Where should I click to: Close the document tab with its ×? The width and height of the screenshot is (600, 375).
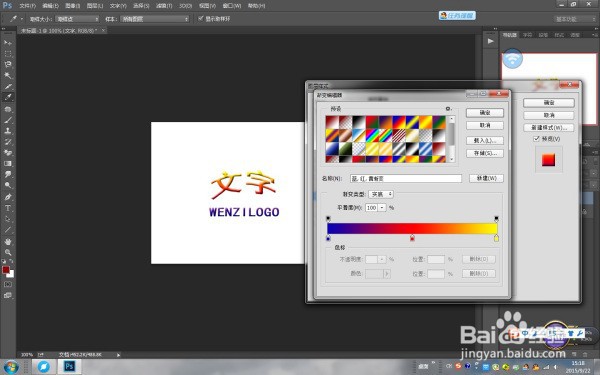(x=103, y=30)
